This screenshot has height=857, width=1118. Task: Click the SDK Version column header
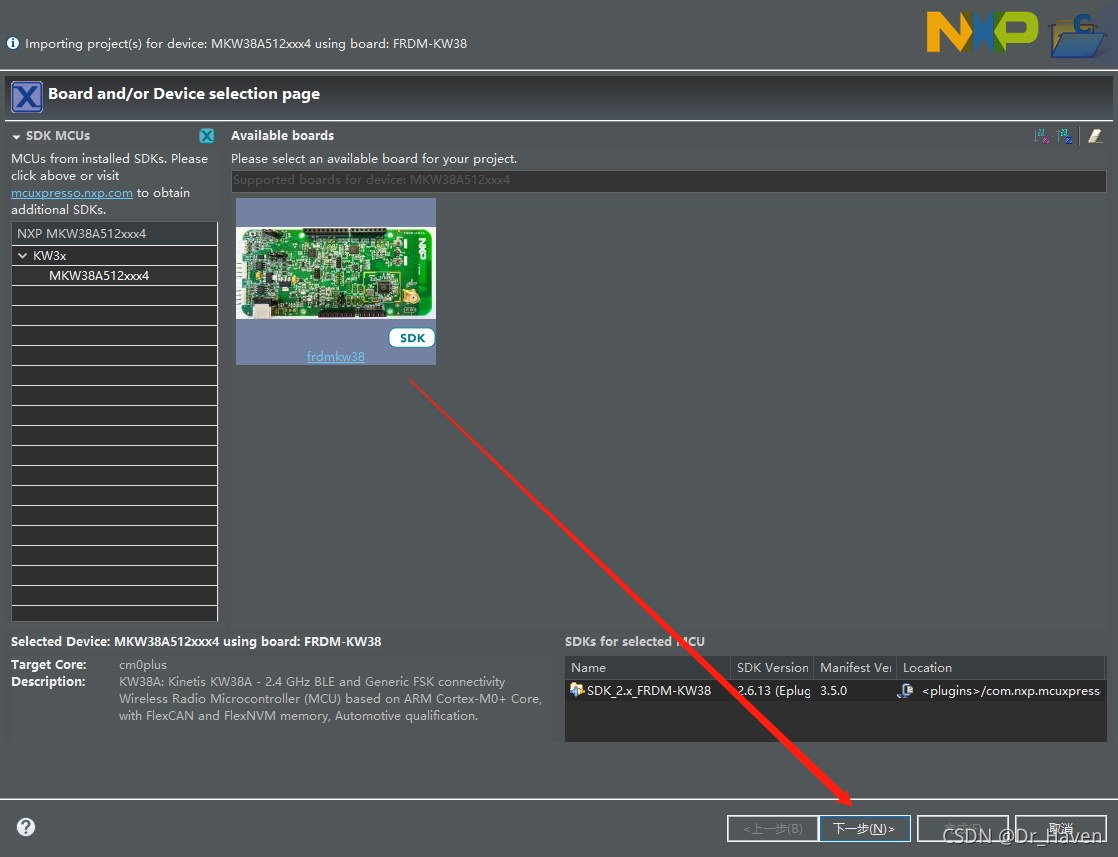pyautogui.click(x=772, y=668)
